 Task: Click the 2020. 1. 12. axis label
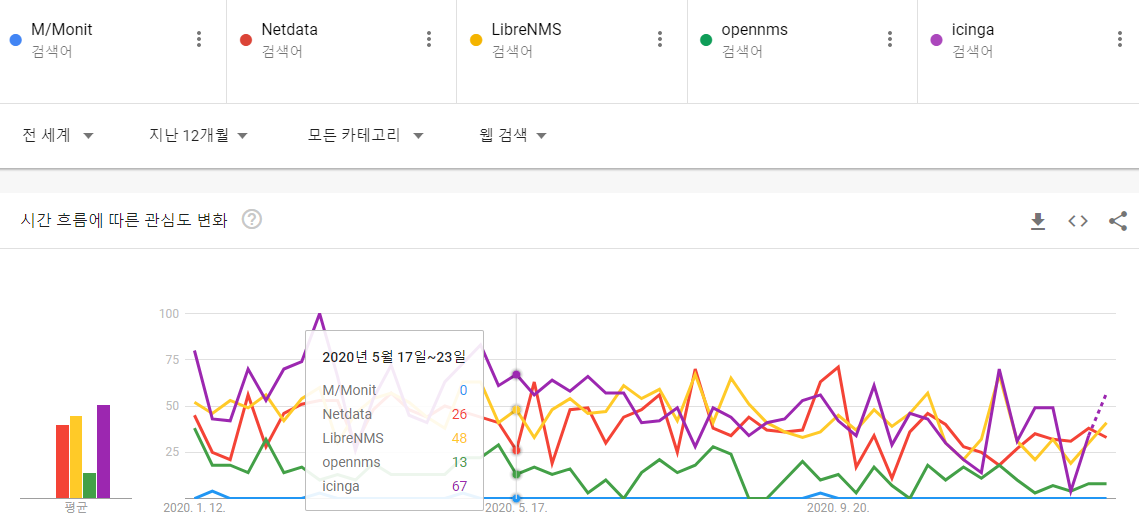195,507
